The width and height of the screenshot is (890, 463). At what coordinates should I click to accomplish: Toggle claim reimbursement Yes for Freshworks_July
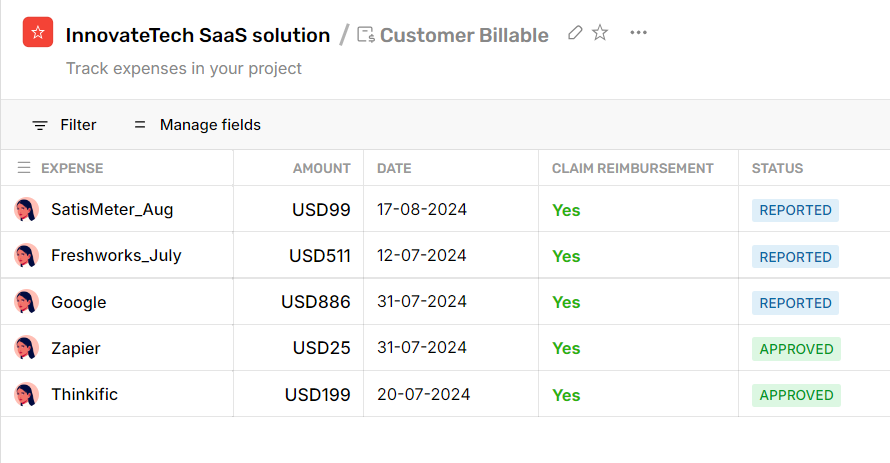pos(566,256)
